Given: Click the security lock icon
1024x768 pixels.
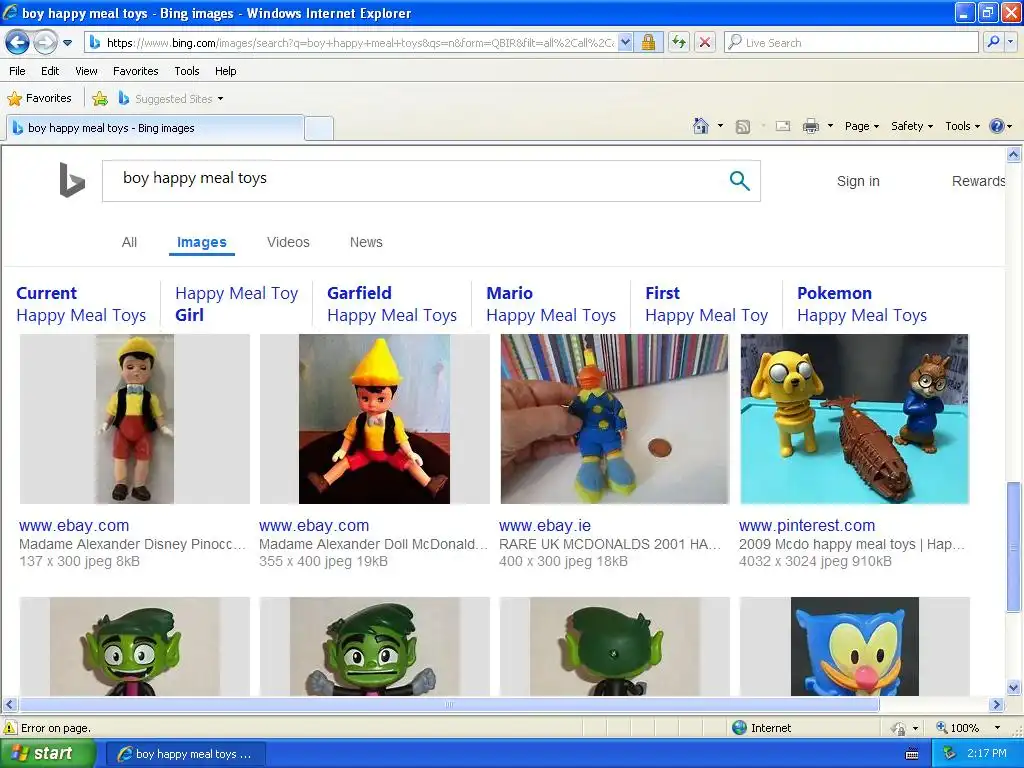Looking at the screenshot, I should click(648, 42).
